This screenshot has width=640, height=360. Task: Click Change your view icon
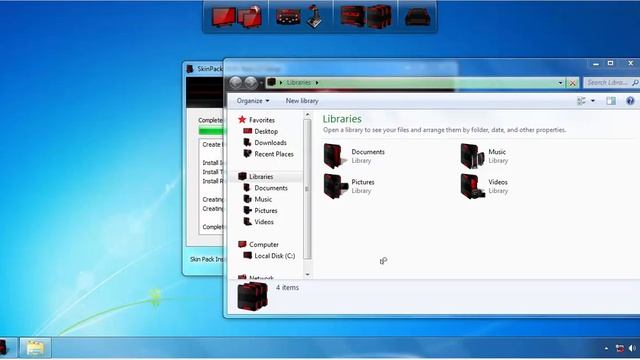[581, 101]
